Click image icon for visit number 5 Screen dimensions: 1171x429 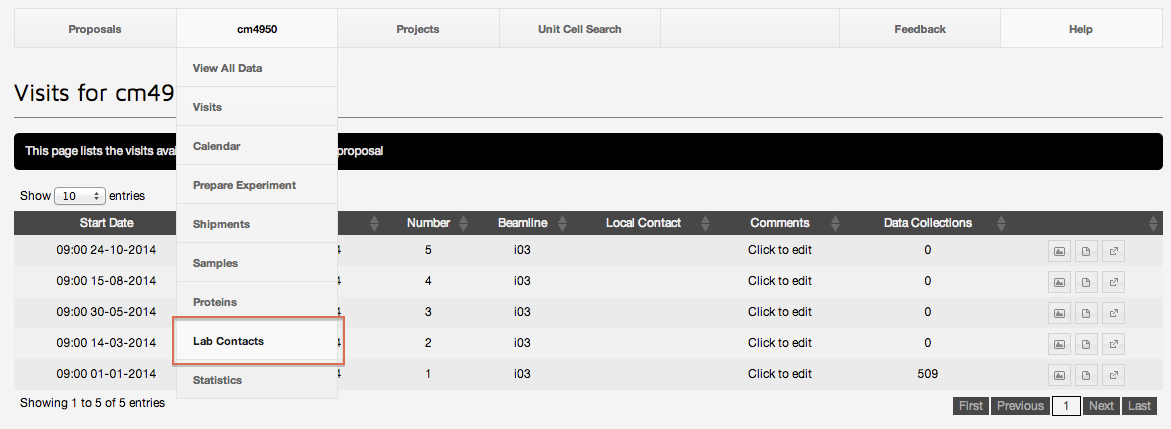(1060, 251)
